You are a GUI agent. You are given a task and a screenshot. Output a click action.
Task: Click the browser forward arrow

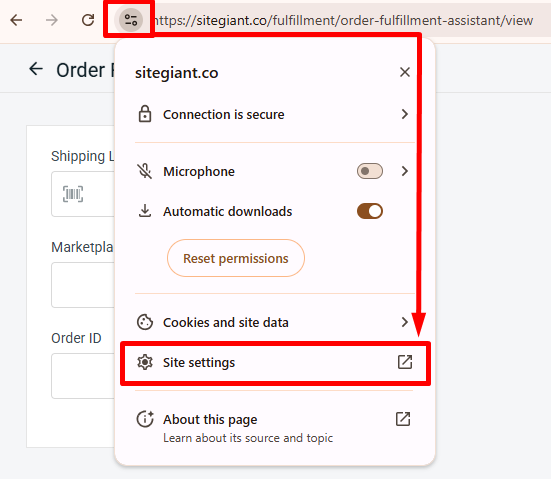(x=52, y=20)
